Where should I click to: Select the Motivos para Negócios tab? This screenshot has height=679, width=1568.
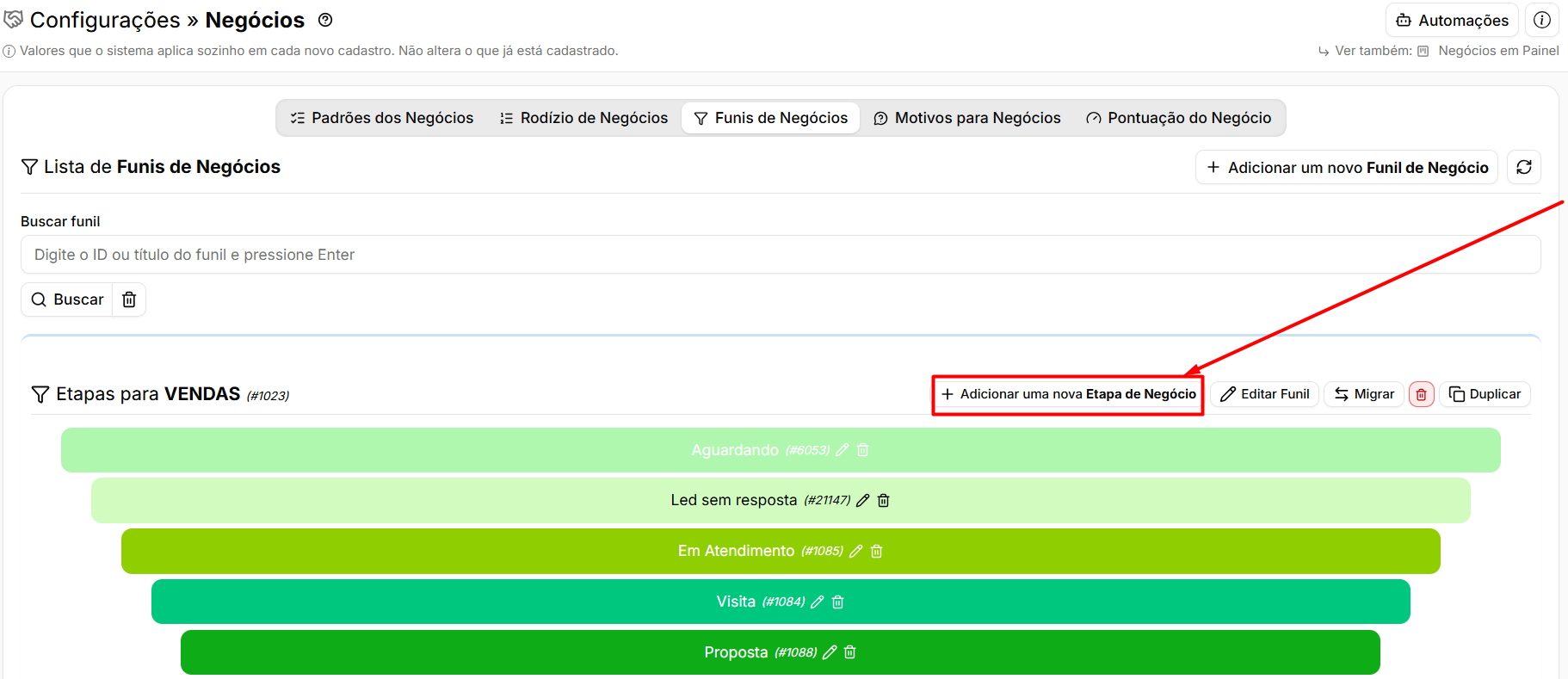(x=967, y=118)
